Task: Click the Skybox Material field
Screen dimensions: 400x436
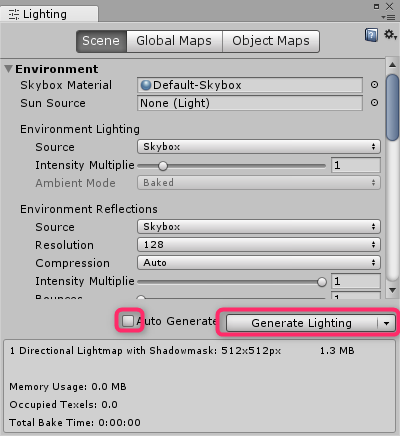Action: (250, 85)
